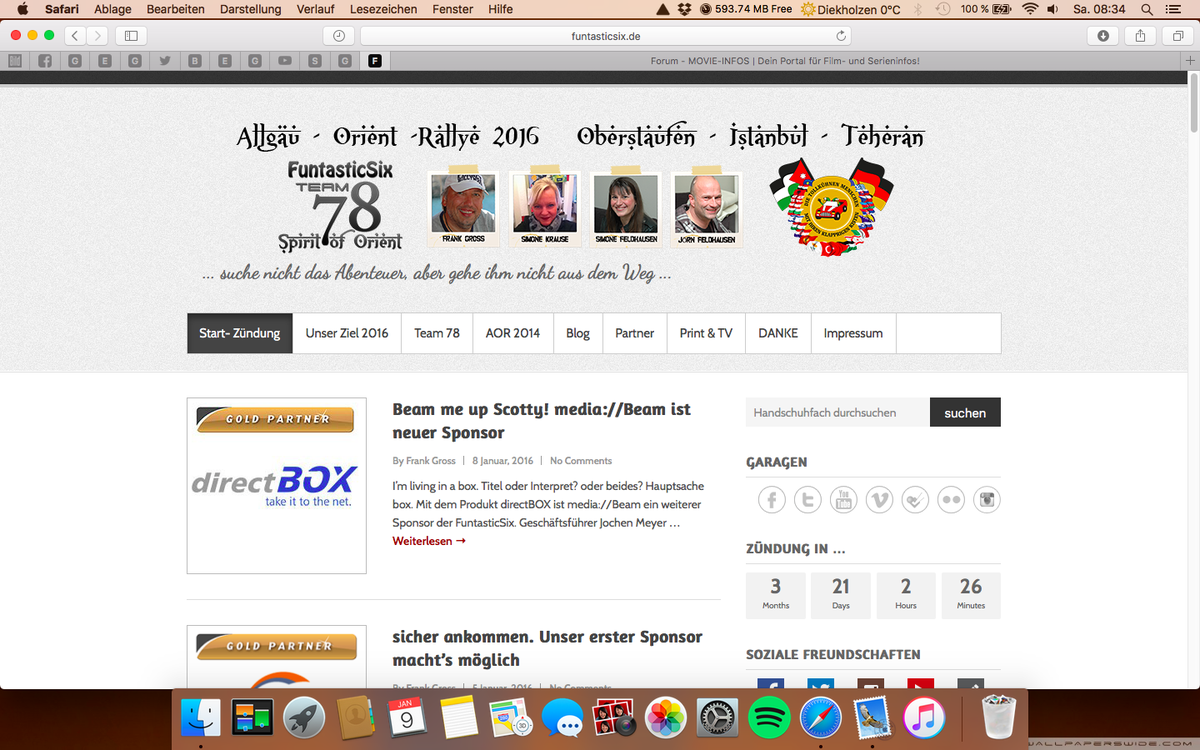1200x750 pixels.
Task: Open the Apple menu
Action: 22,9
